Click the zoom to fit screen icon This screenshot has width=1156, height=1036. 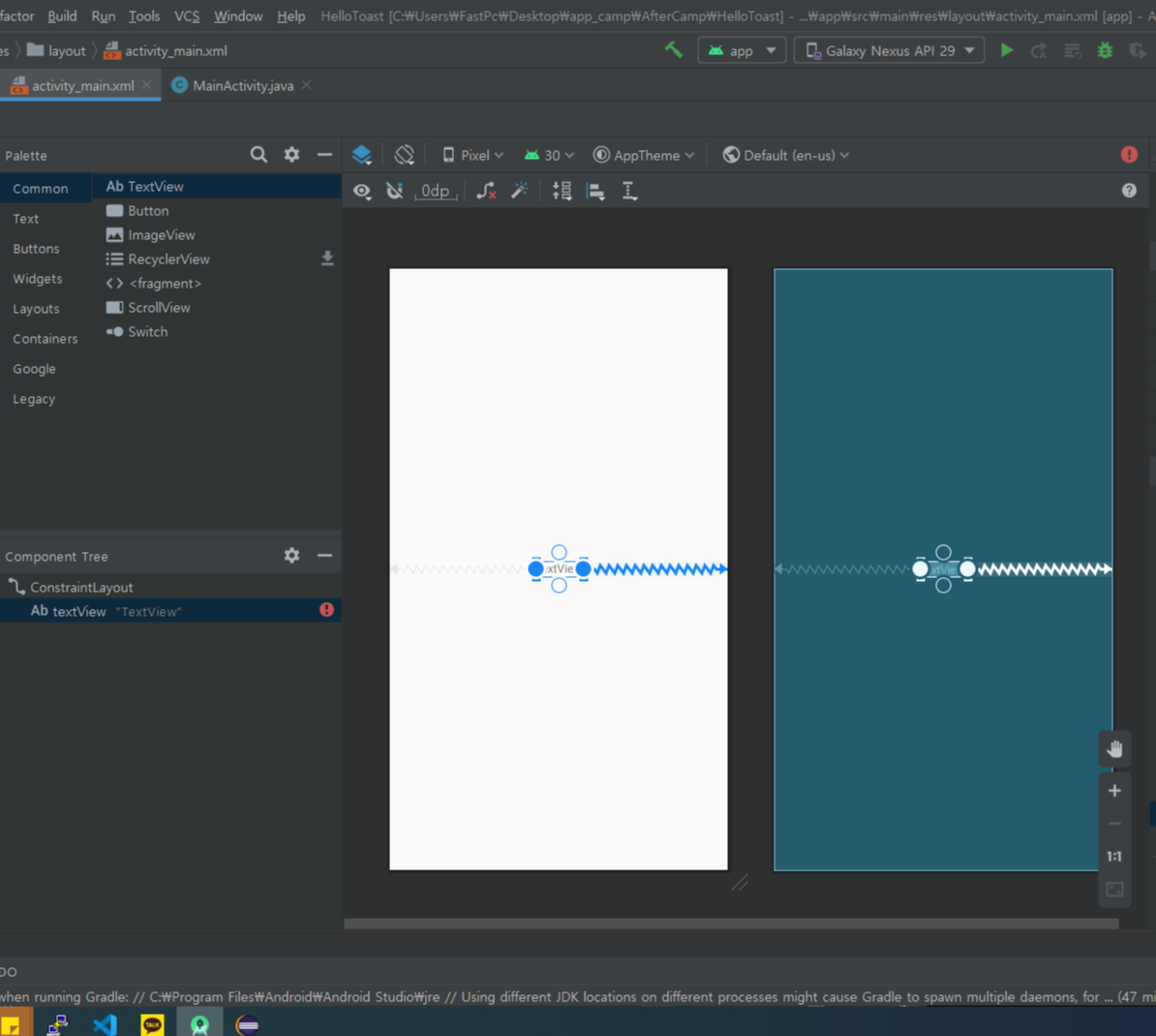(x=1114, y=889)
